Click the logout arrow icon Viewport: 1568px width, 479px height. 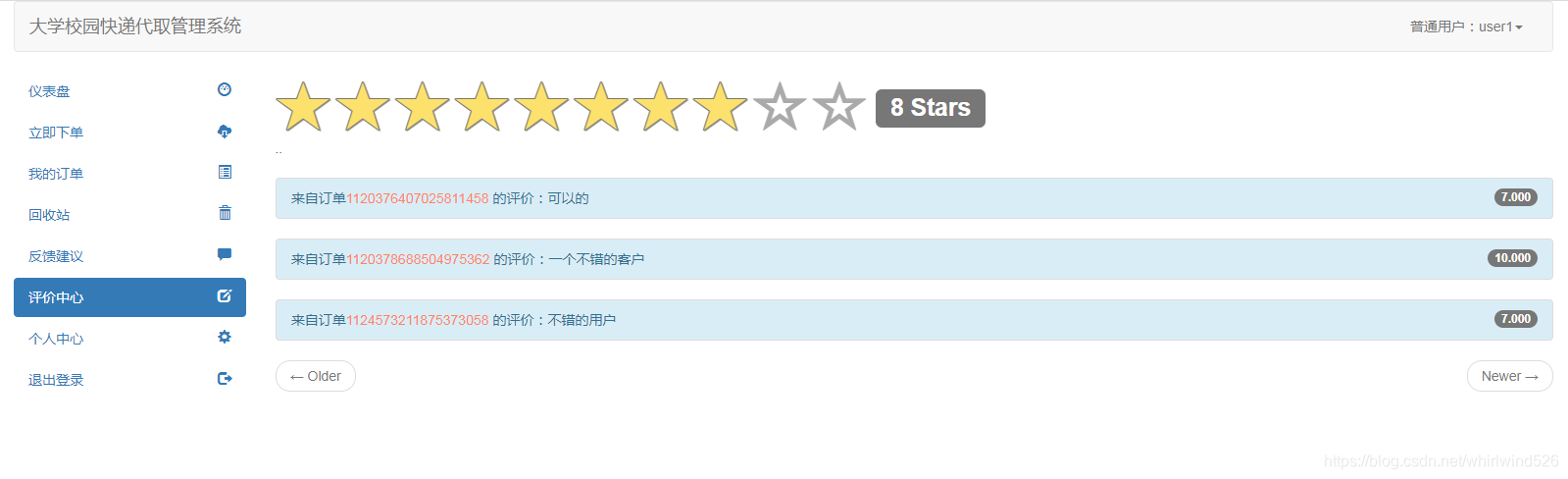point(225,379)
